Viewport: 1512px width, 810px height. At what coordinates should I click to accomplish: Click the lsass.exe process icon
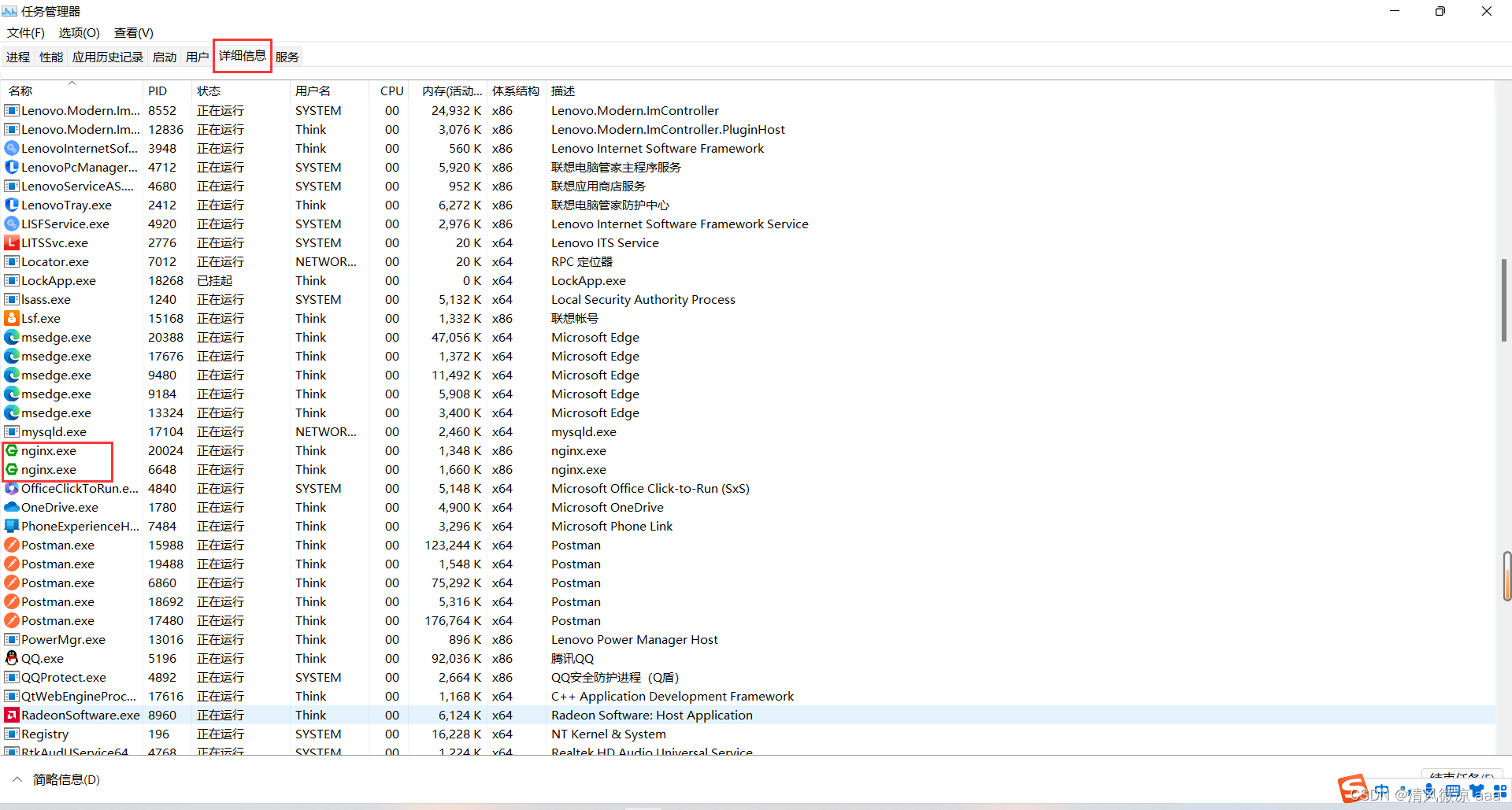12,299
